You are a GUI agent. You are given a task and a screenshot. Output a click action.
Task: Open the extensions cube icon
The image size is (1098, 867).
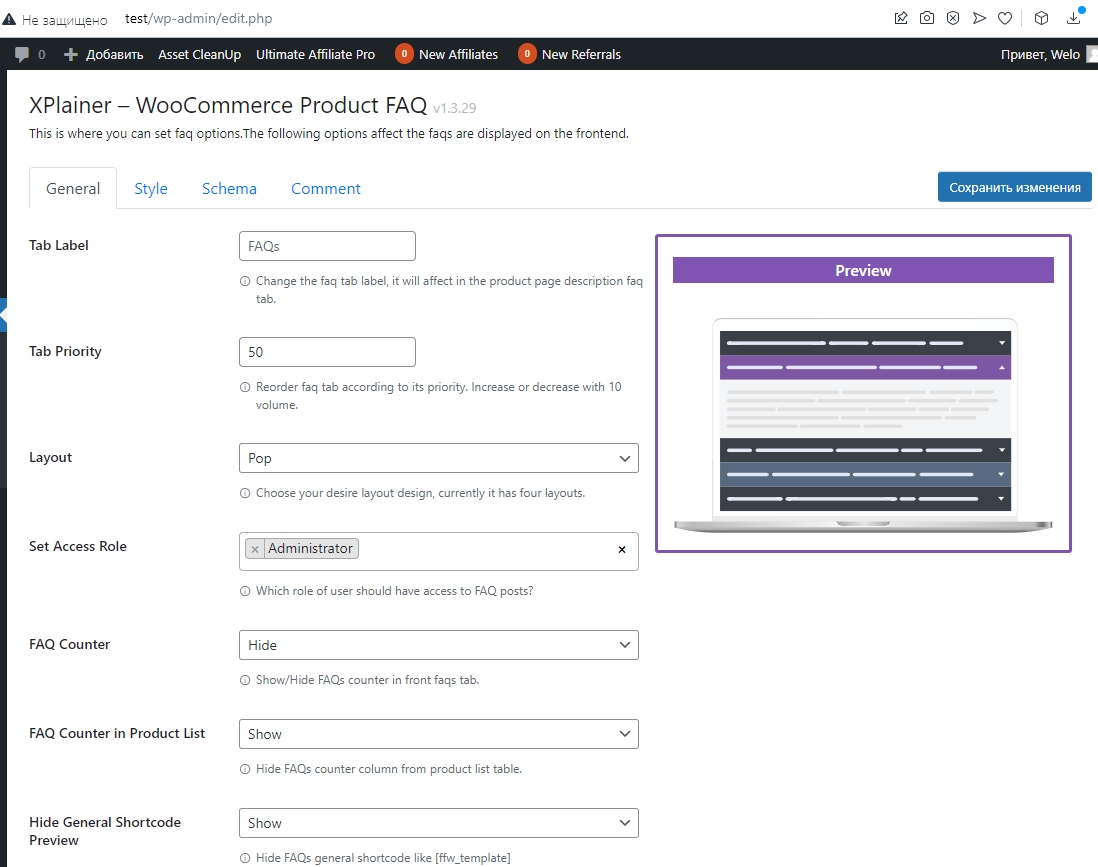pos(1041,18)
